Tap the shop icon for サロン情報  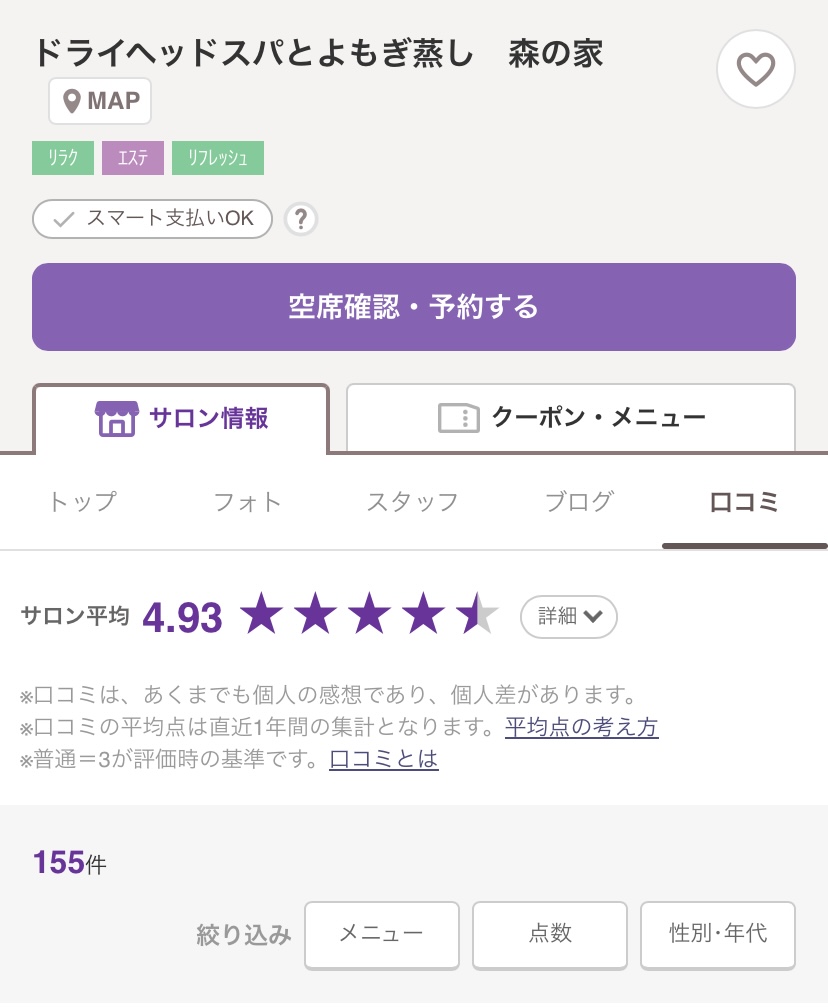click(116, 418)
